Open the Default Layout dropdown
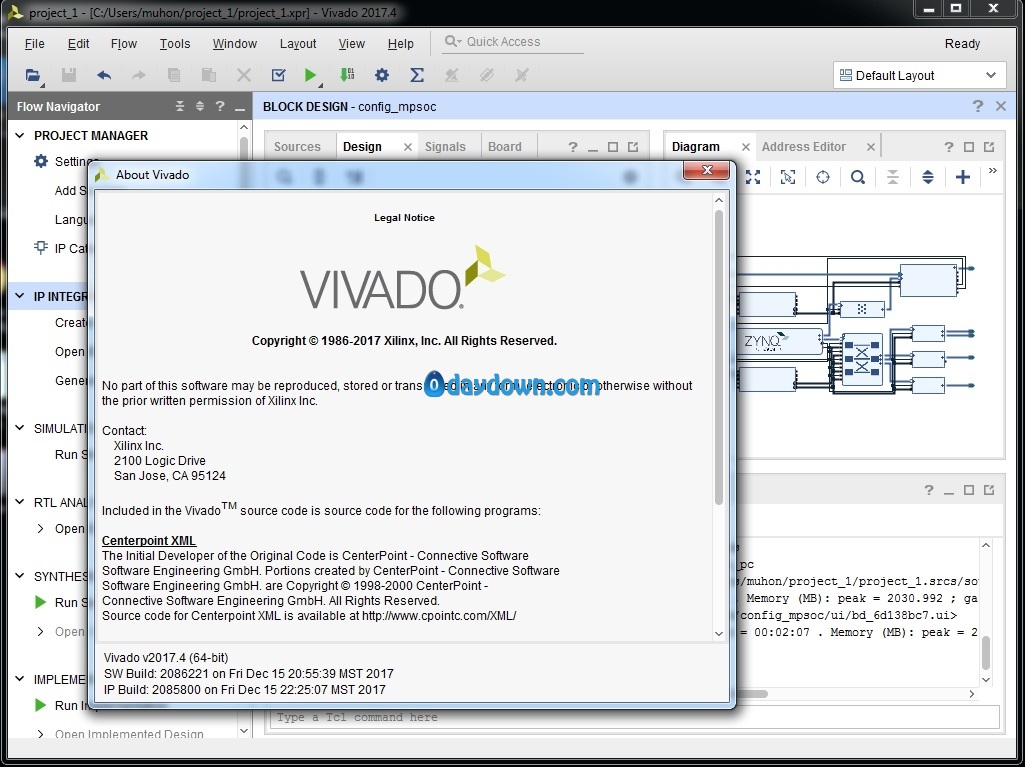This screenshot has width=1025, height=767. tap(919, 75)
